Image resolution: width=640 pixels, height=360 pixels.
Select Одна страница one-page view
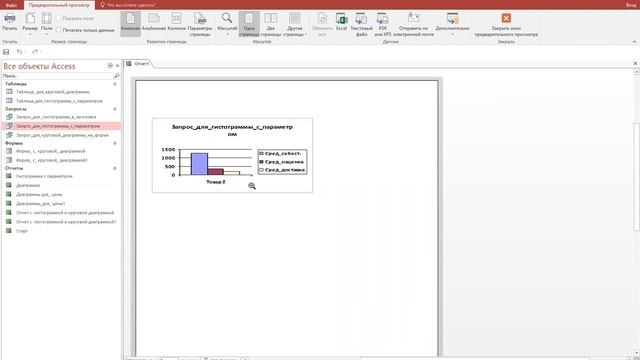coord(249,24)
